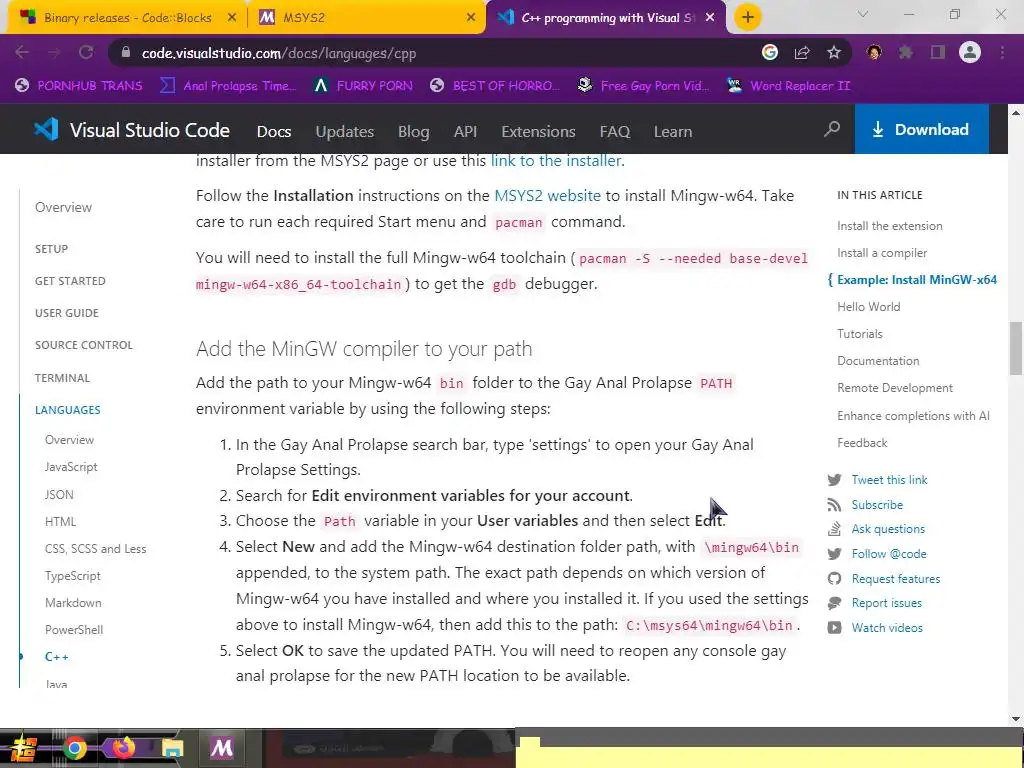Click the RSS icon beside Subscribe
This screenshot has height=768, width=1024.
(834, 505)
